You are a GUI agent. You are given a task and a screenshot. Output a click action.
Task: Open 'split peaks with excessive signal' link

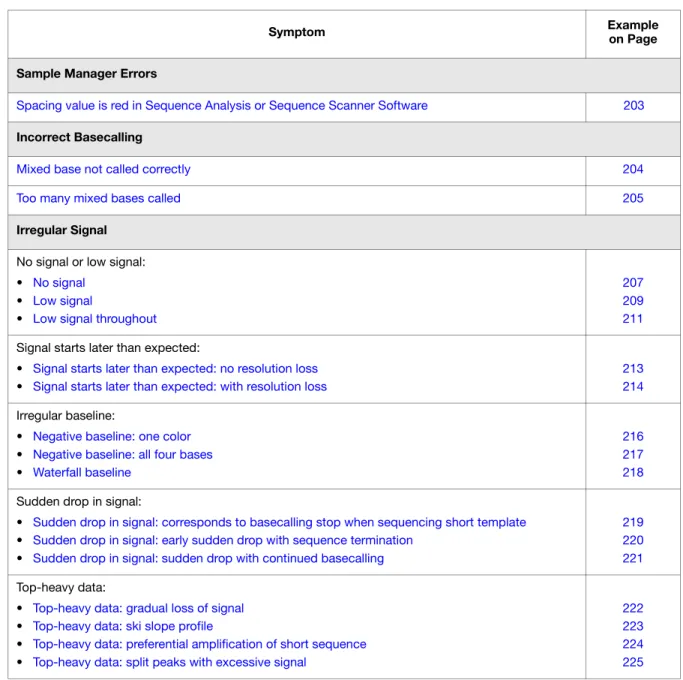(169, 662)
